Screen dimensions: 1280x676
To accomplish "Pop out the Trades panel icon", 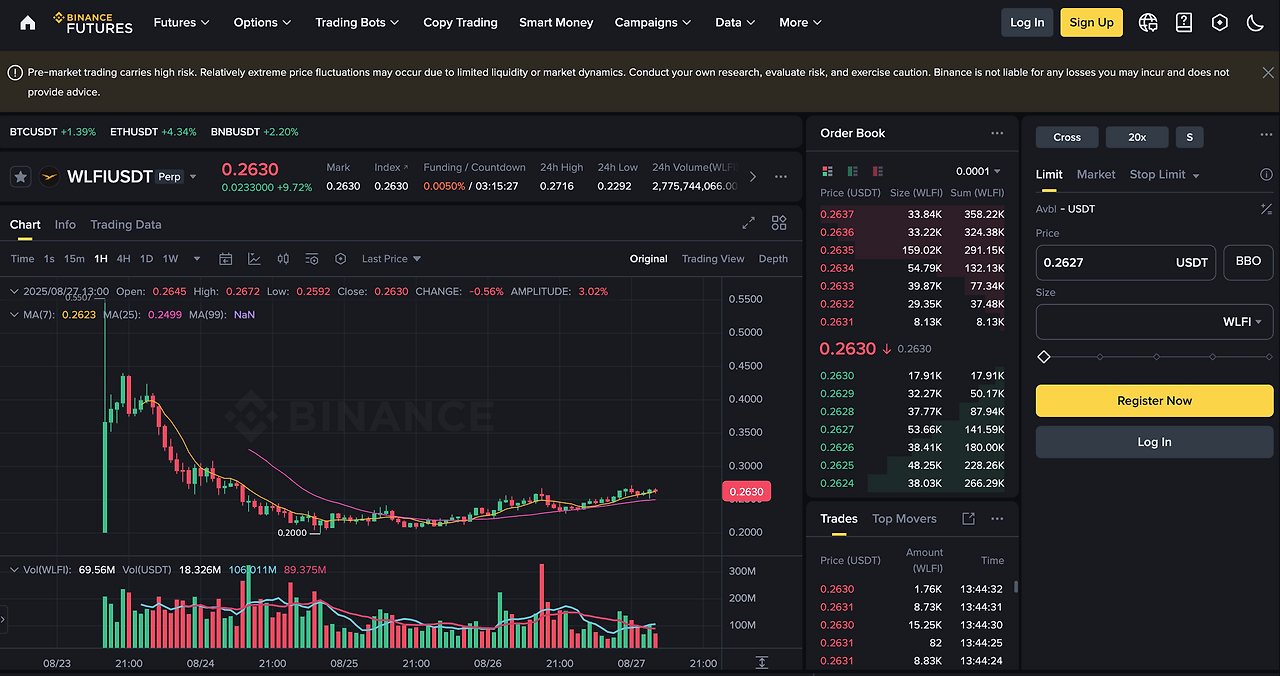I will point(968,519).
